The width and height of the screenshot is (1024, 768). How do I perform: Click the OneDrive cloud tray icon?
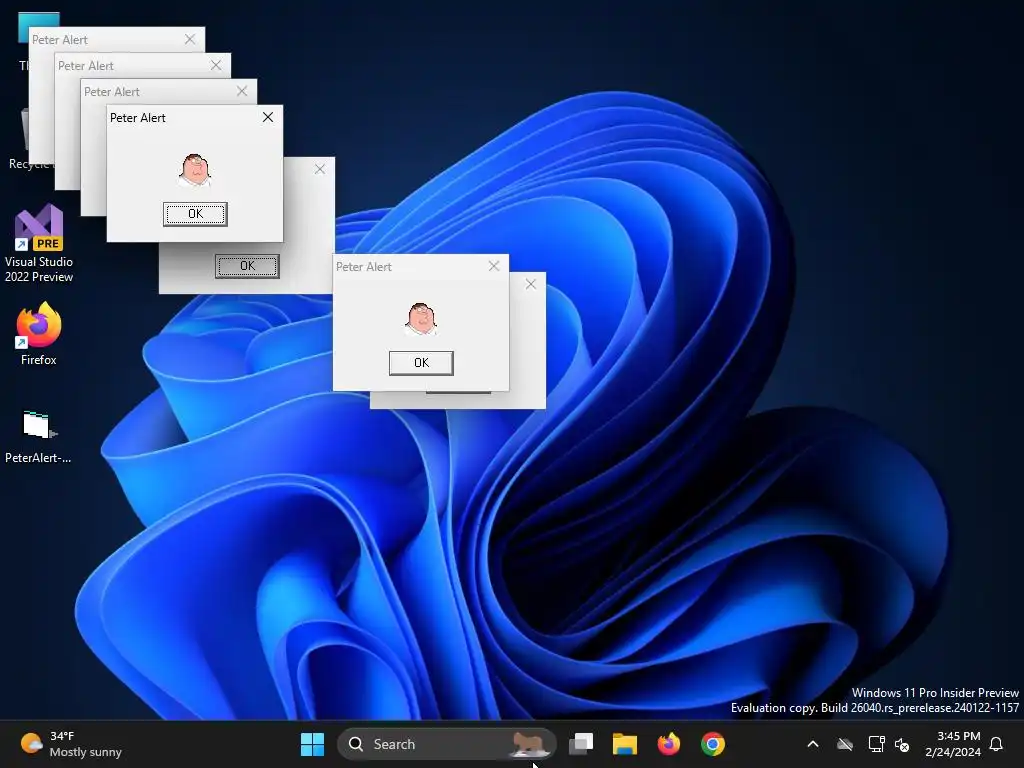[845, 744]
